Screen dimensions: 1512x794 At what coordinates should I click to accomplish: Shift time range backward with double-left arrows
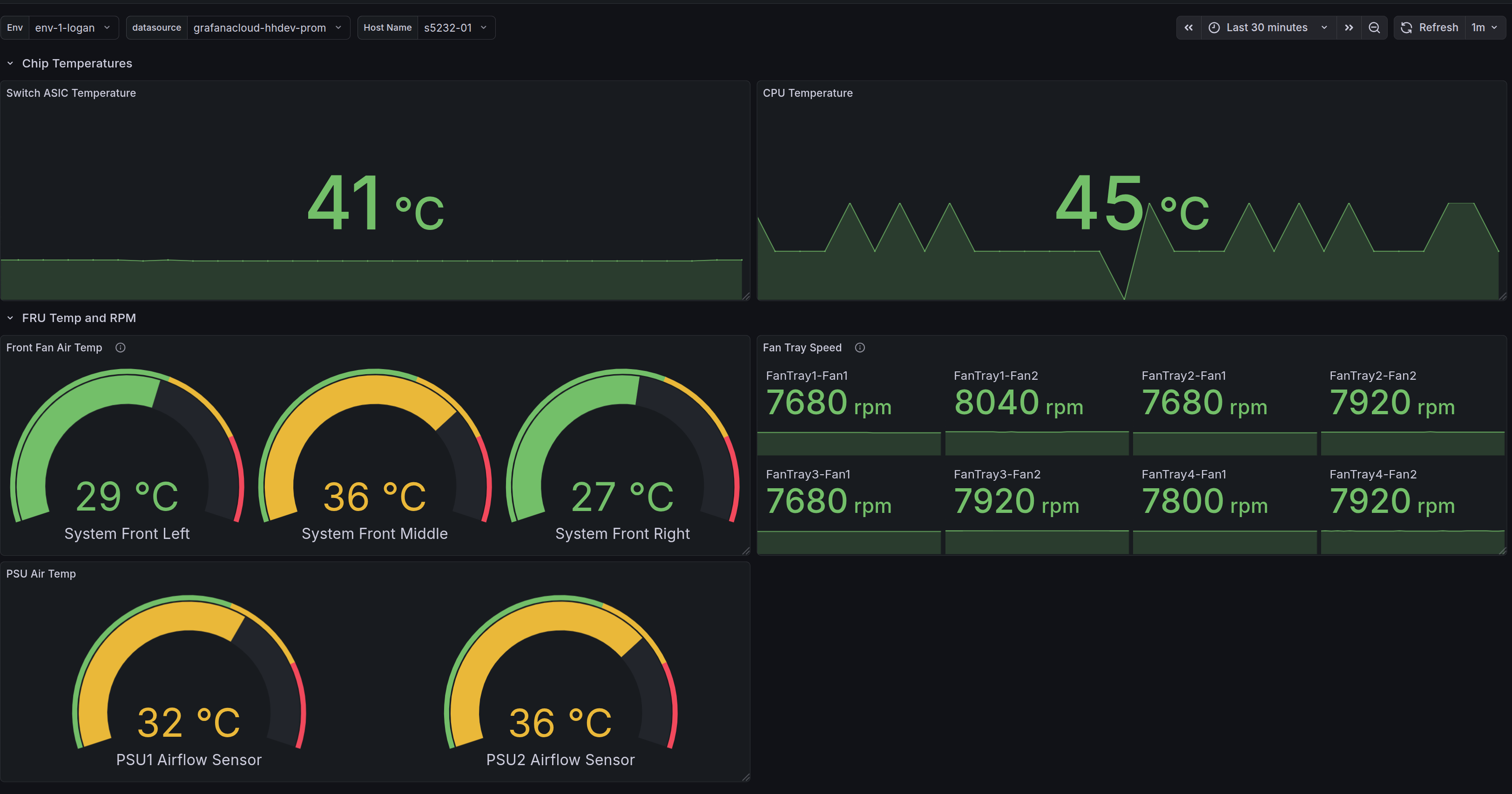coord(1188,27)
